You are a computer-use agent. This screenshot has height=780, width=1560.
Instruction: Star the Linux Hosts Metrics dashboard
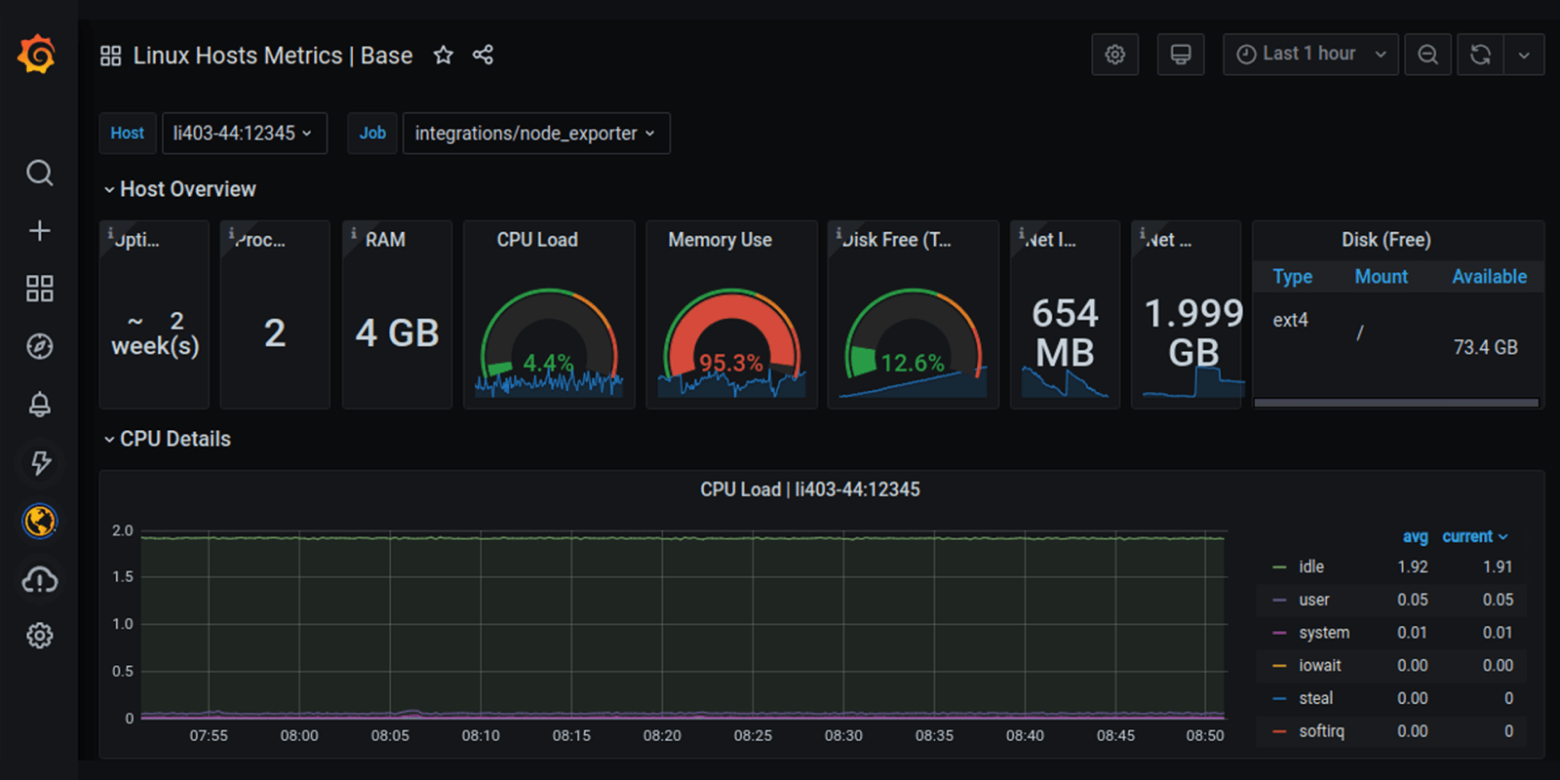[x=443, y=56]
